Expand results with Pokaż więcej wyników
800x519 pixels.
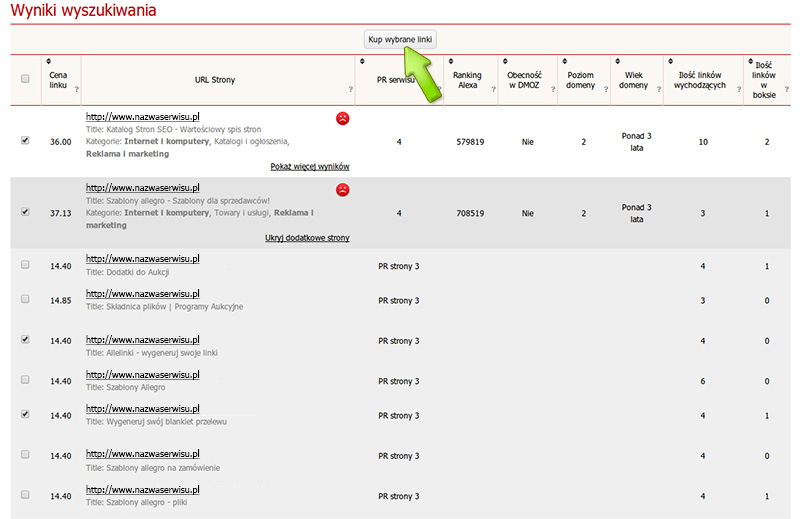click(309, 166)
